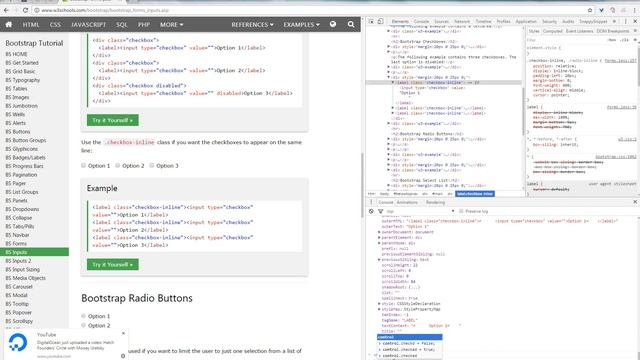640x360 pixels.
Task: Click the Elements panel vertical scrollbar
Action: (523, 111)
